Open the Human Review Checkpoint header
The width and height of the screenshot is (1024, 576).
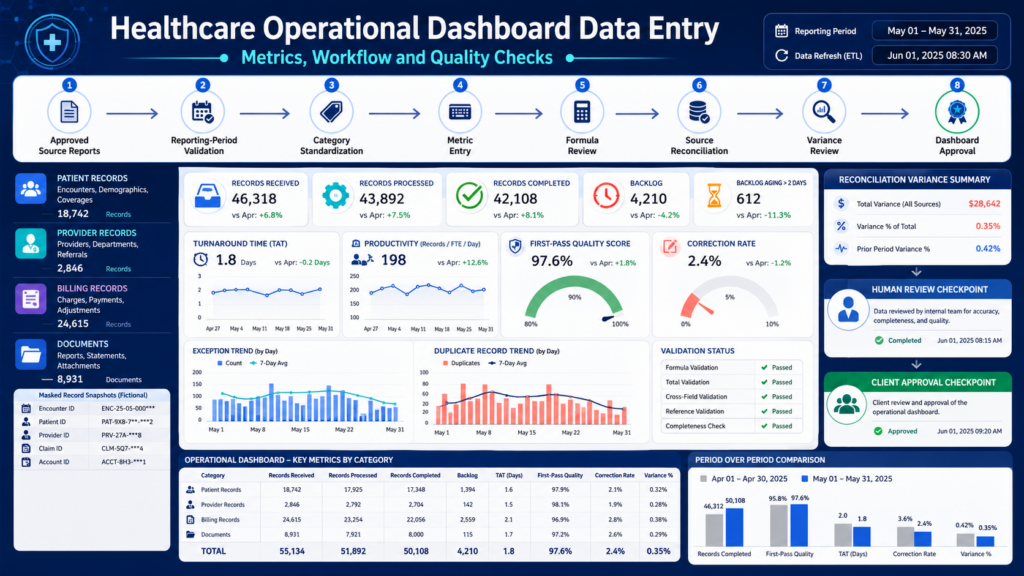point(917,289)
